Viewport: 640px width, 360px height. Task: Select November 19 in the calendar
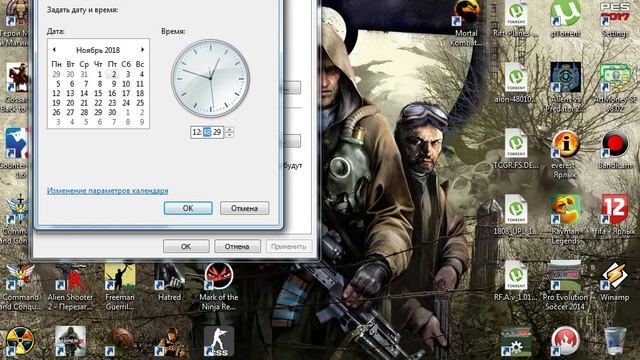(x=56, y=103)
